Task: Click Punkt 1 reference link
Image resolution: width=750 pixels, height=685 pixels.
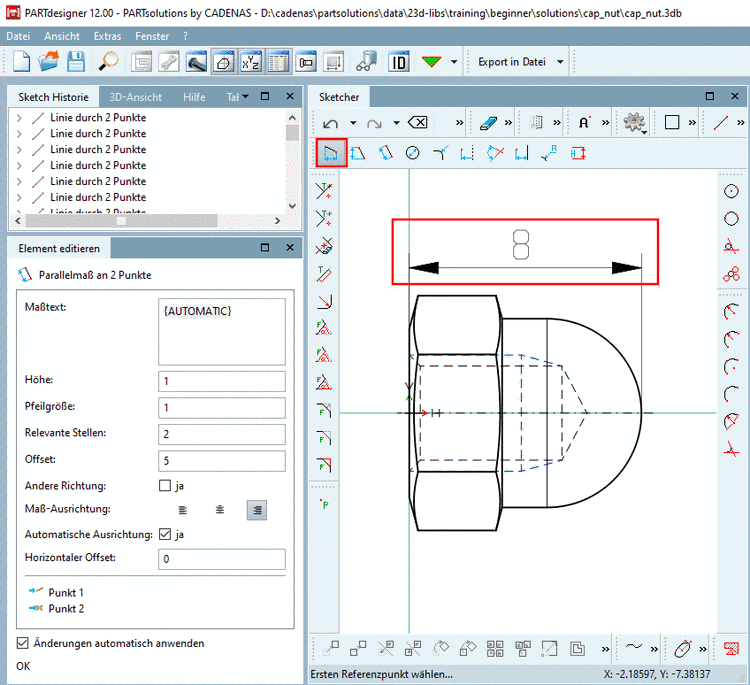Action: pyautogui.click(x=66, y=592)
